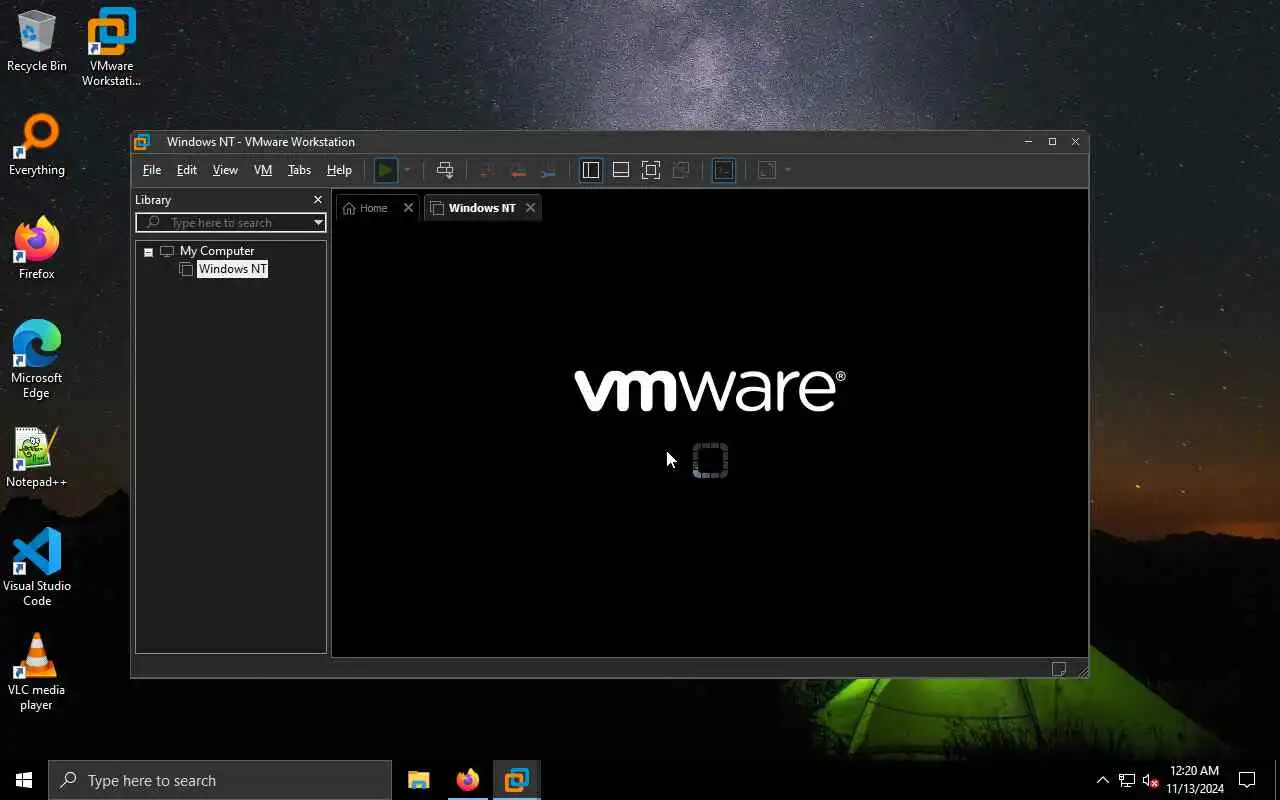Power on the virtual machine with the green play button
Viewport: 1280px width, 800px height.
(385, 170)
